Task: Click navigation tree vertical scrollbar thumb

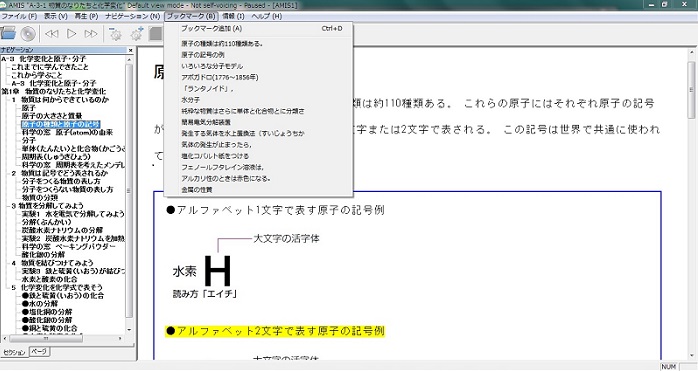Action: (x=129, y=191)
